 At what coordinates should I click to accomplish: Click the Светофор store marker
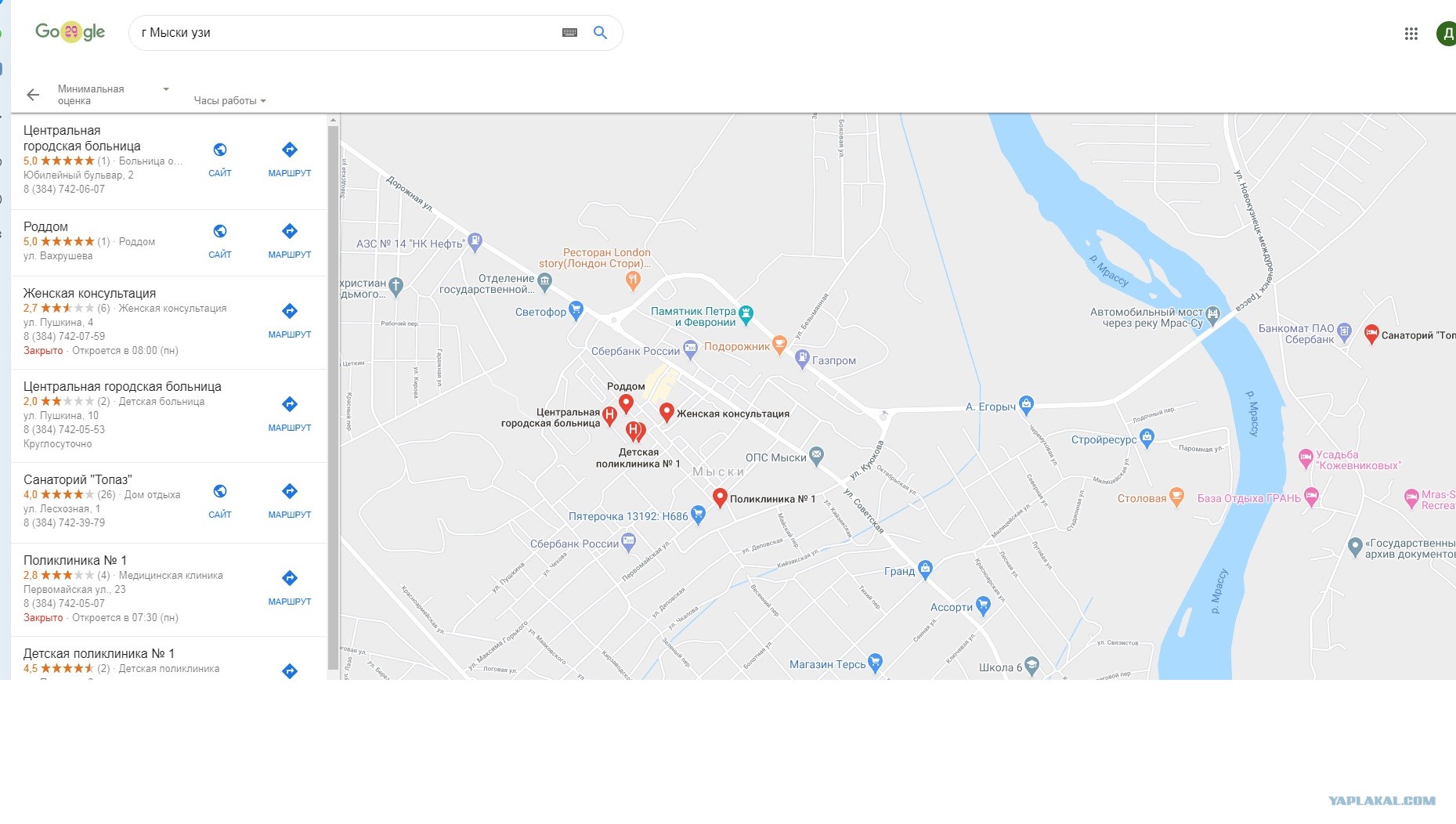click(x=576, y=311)
